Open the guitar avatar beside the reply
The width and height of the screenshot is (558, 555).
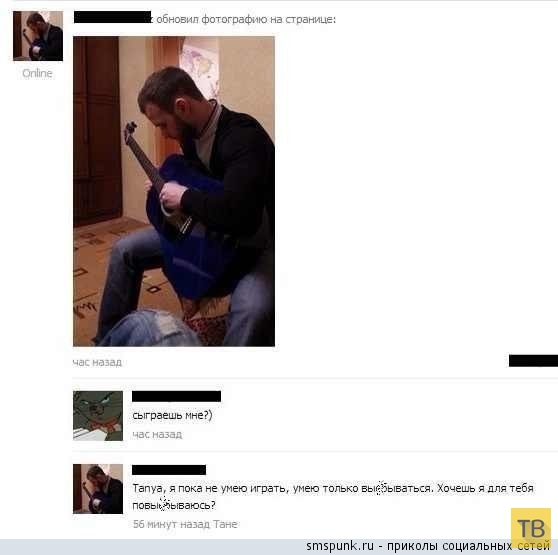point(98,489)
